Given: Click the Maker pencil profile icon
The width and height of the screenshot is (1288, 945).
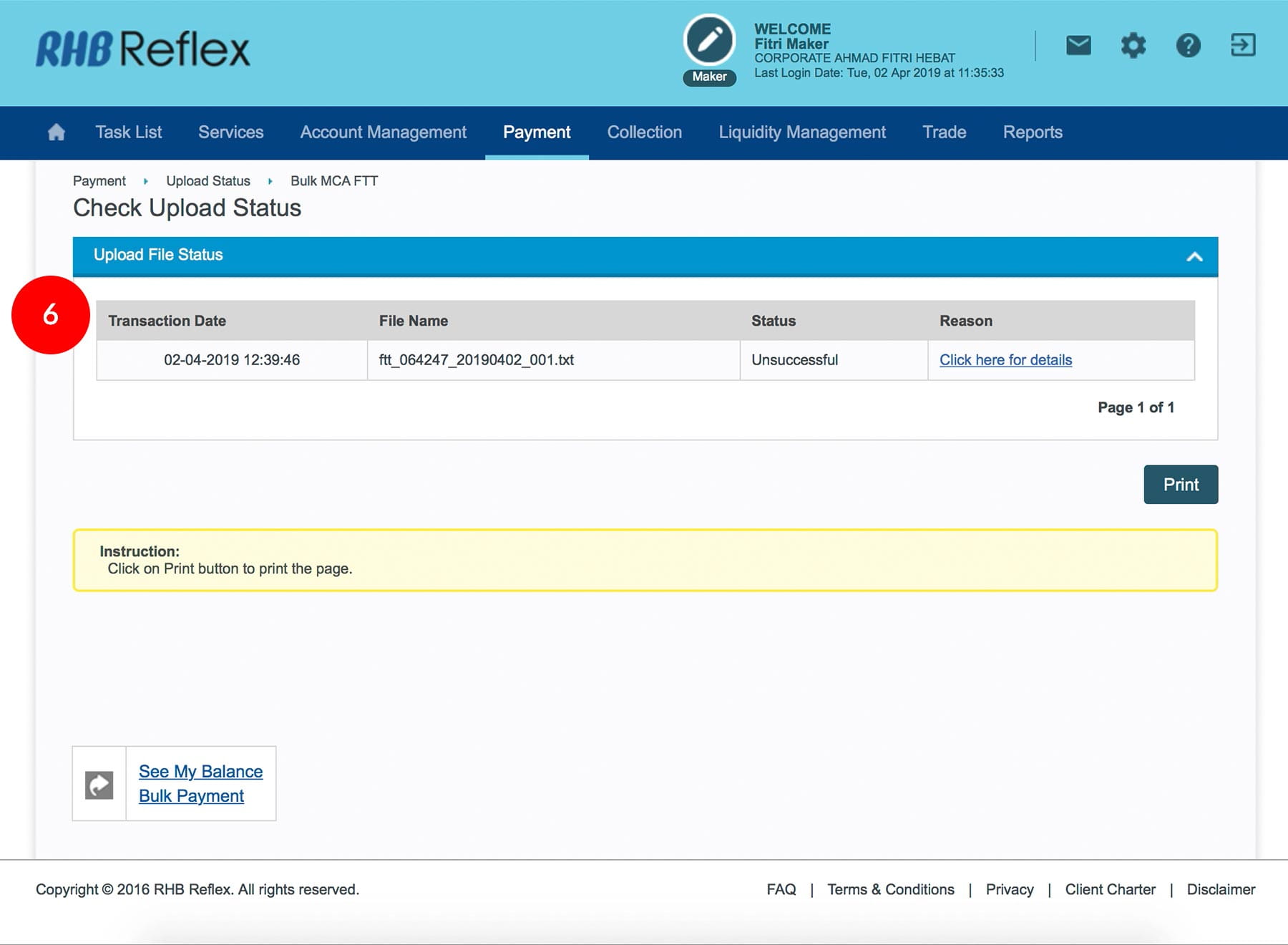Looking at the screenshot, I should [709, 41].
